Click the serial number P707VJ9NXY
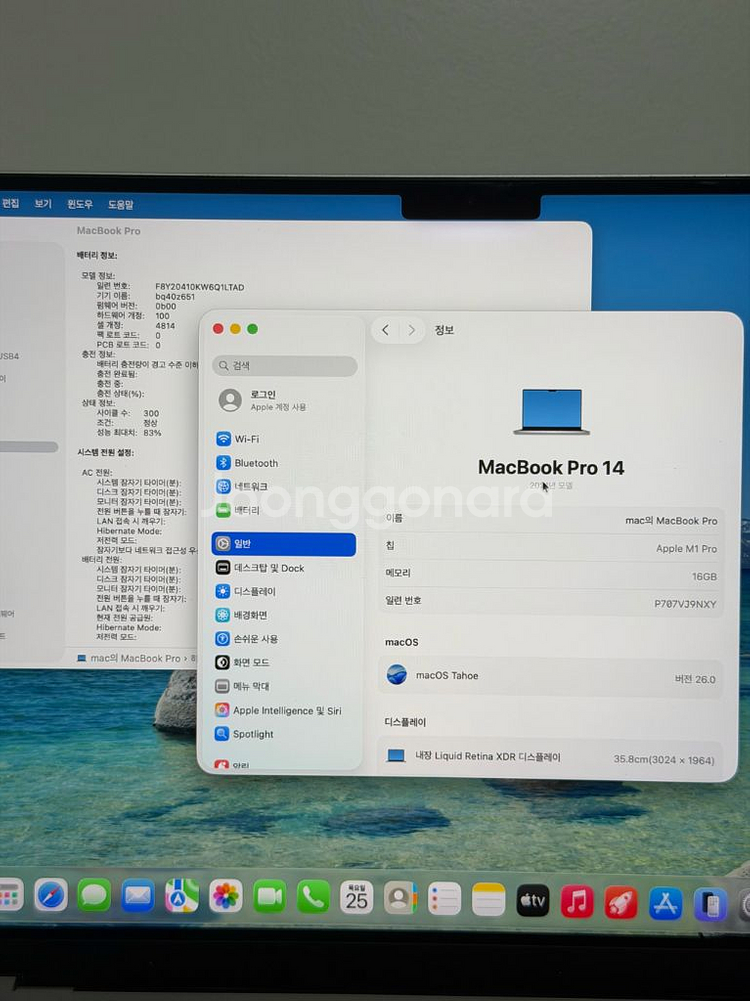750x1001 pixels. pyautogui.click(x=685, y=604)
